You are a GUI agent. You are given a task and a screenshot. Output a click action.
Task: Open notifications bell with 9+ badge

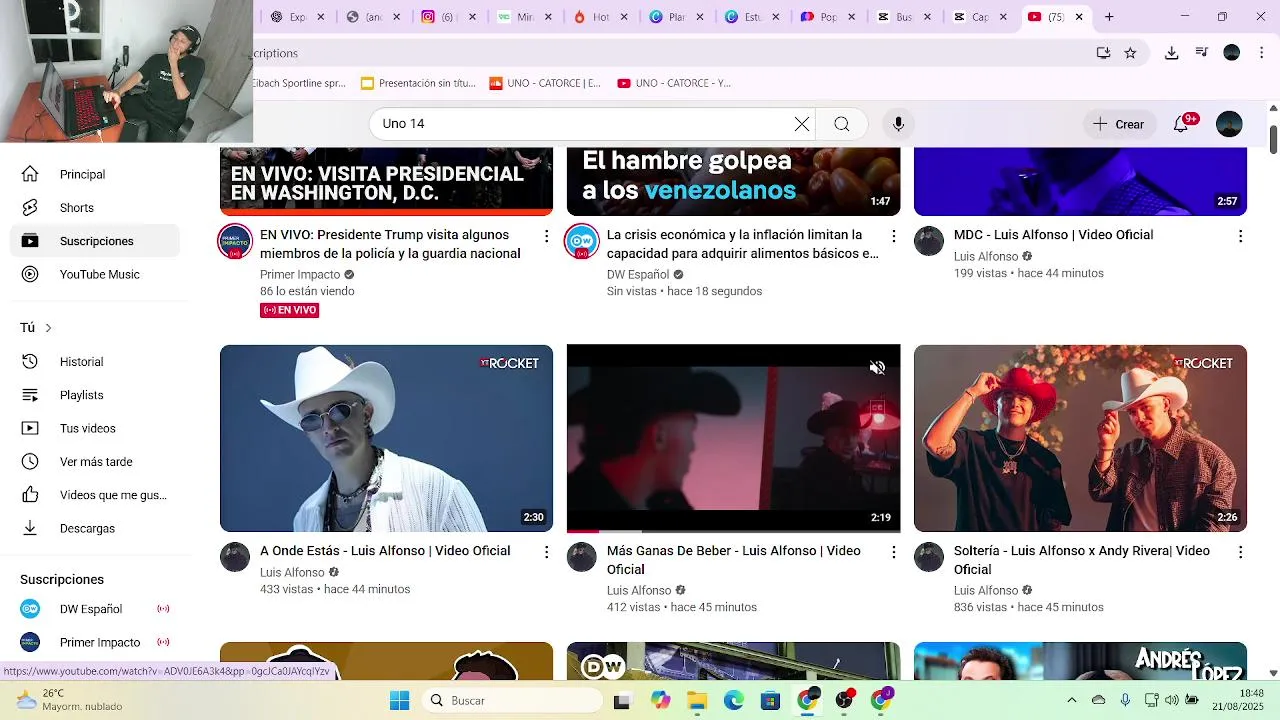pos(1182,124)
